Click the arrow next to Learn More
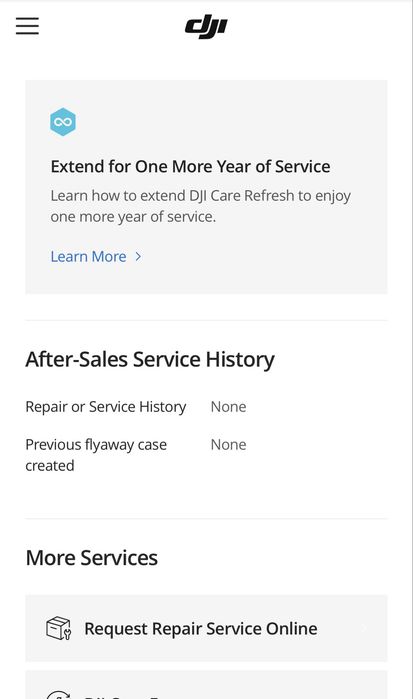The width and height of the screenshot is (413, 699). click(x=138, y=256)
